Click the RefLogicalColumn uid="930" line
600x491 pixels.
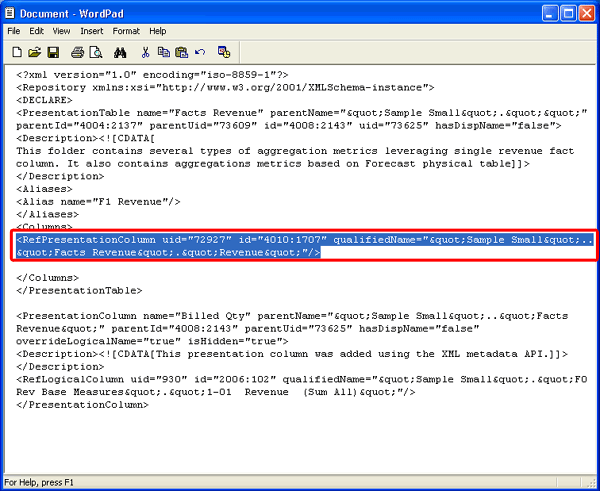tap(302, 379)
